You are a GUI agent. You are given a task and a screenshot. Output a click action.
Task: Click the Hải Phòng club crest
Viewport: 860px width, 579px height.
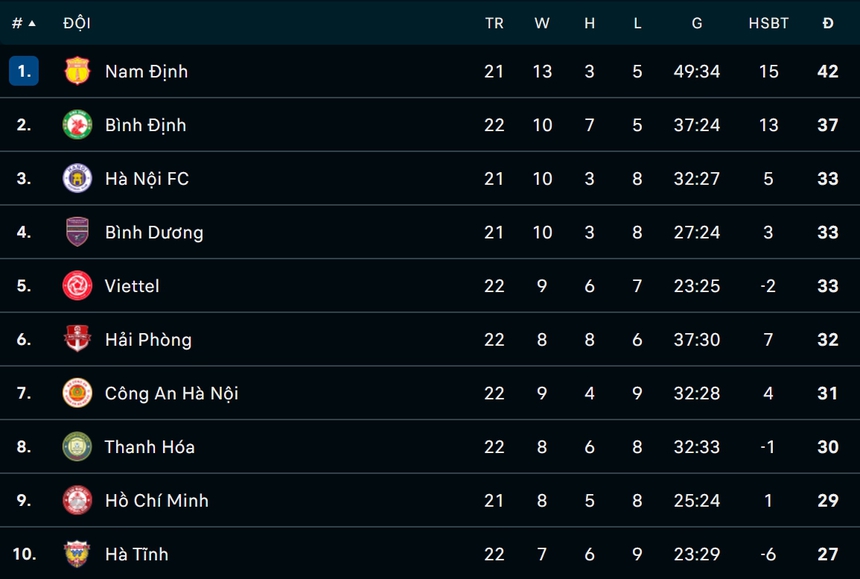tap(77, 339)
